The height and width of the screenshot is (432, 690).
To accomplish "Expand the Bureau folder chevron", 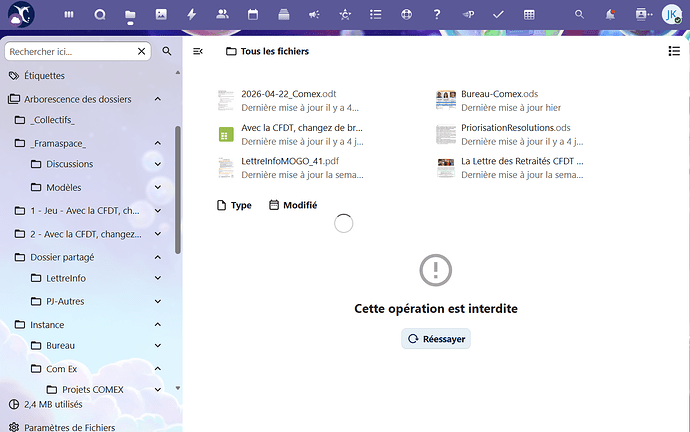I will tap(158, 346).
